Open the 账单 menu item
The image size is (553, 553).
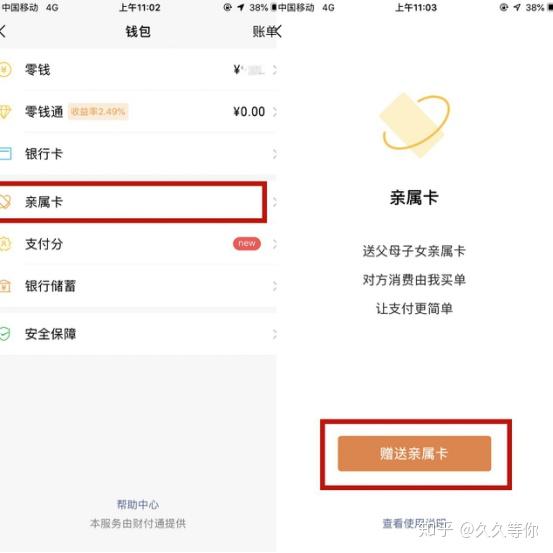(264, 31)
